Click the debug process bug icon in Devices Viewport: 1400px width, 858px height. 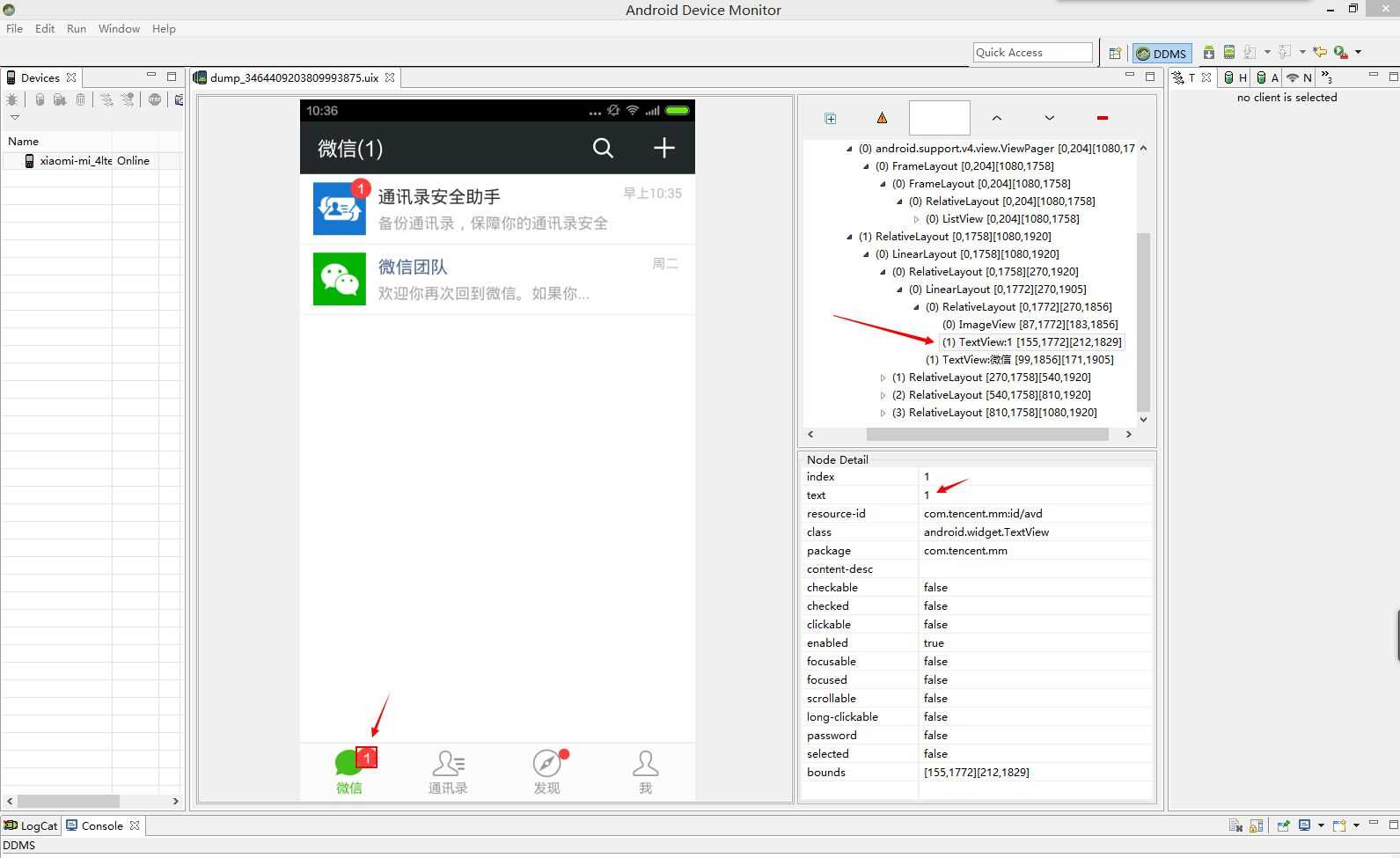[x=12, y=99]
